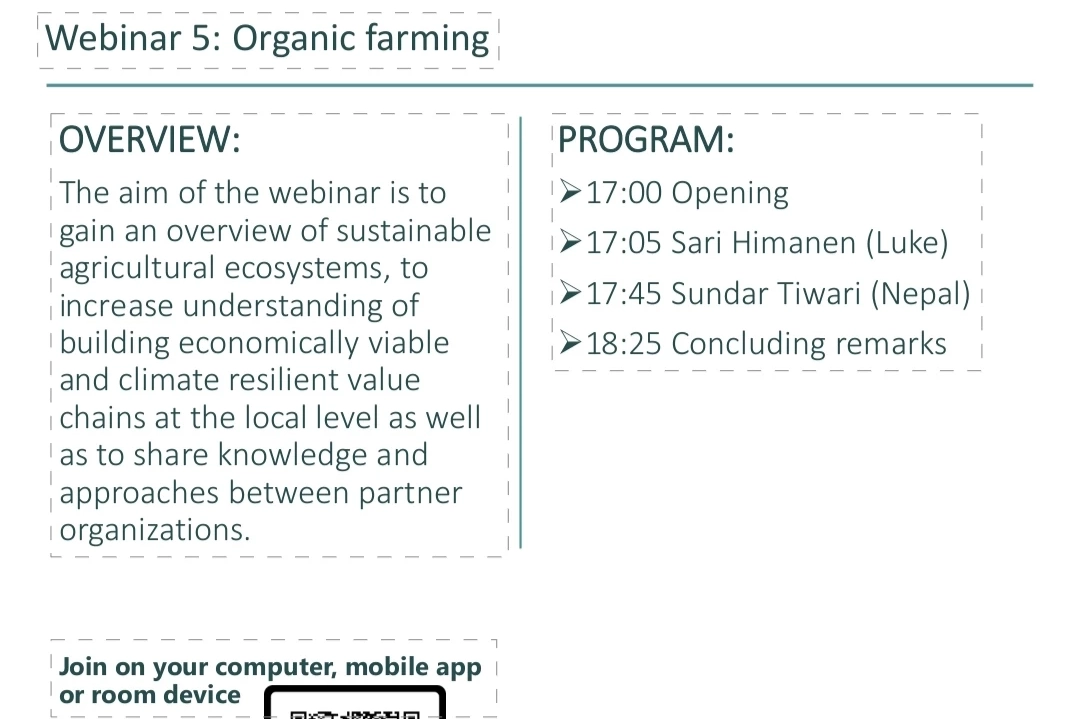1080x719 pixels.
Task: Click the arrow bullet before Sari Himanen
Action: tap(570, 242)
